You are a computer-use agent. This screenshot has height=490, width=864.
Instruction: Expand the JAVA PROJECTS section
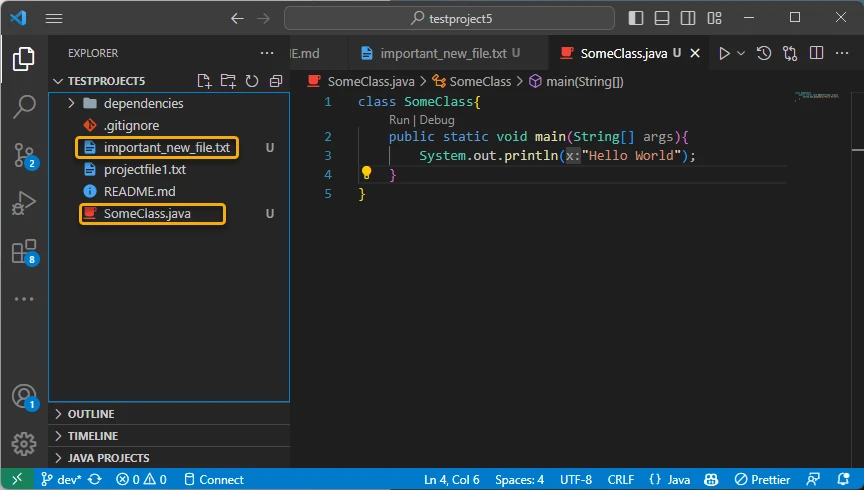pyautogui.click(x=169, y=458)
